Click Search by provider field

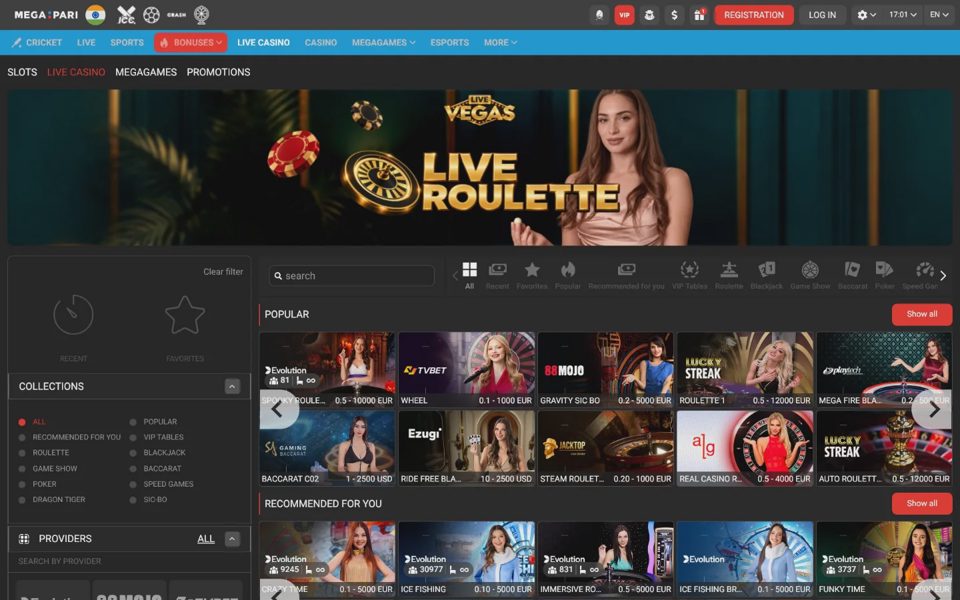(129, 561)
